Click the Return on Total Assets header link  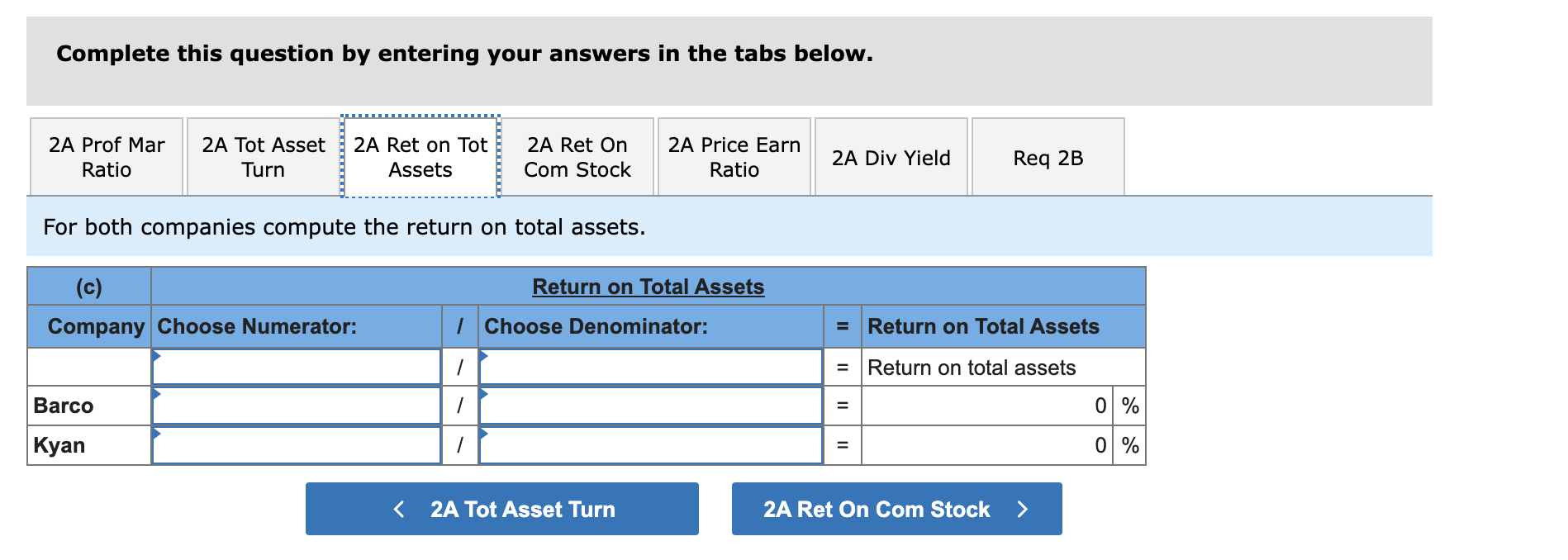click(648, 286)
